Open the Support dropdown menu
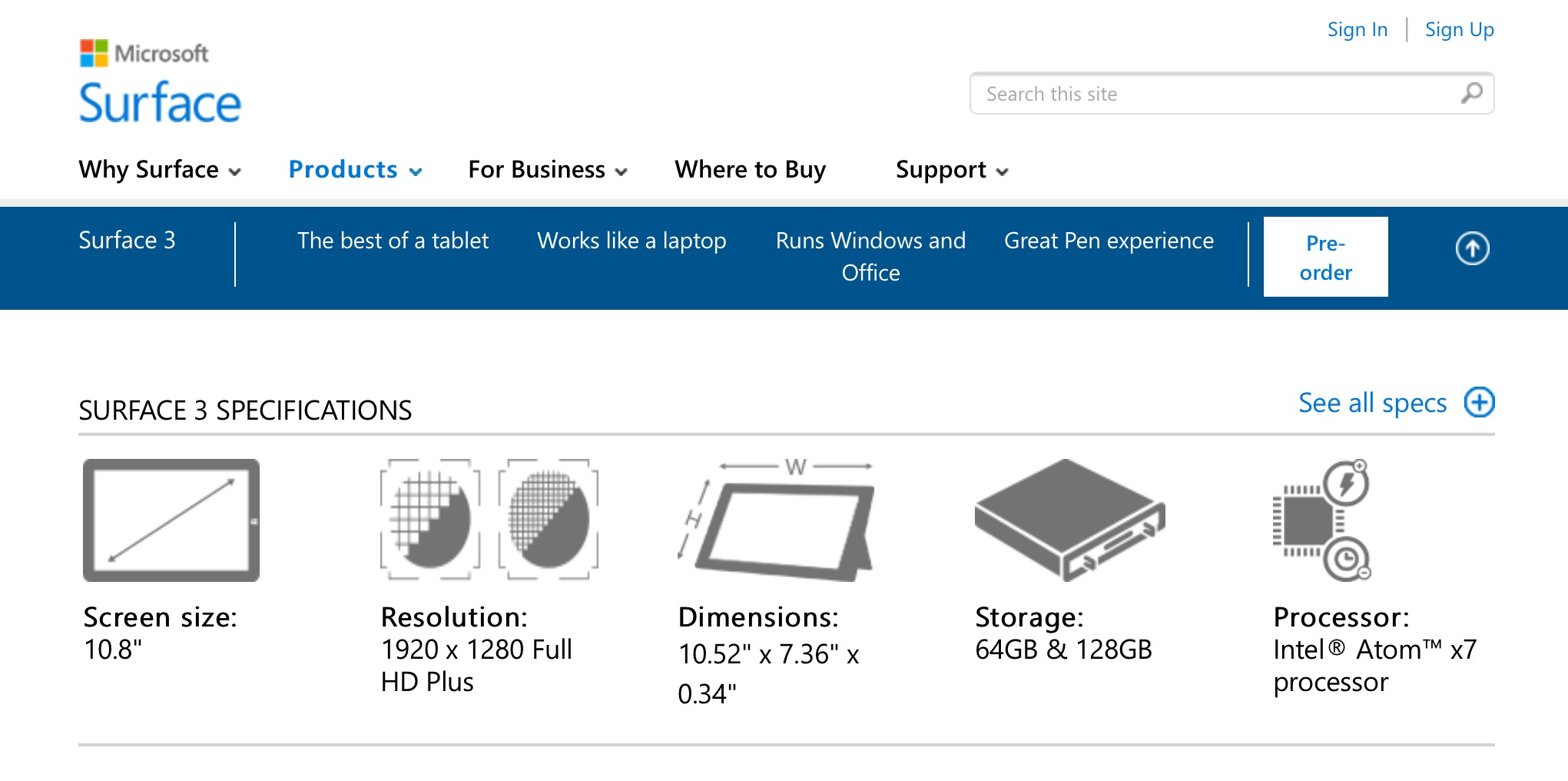Image resolution: width=1568 pixels, height=781 pixels. coord(952,169)
